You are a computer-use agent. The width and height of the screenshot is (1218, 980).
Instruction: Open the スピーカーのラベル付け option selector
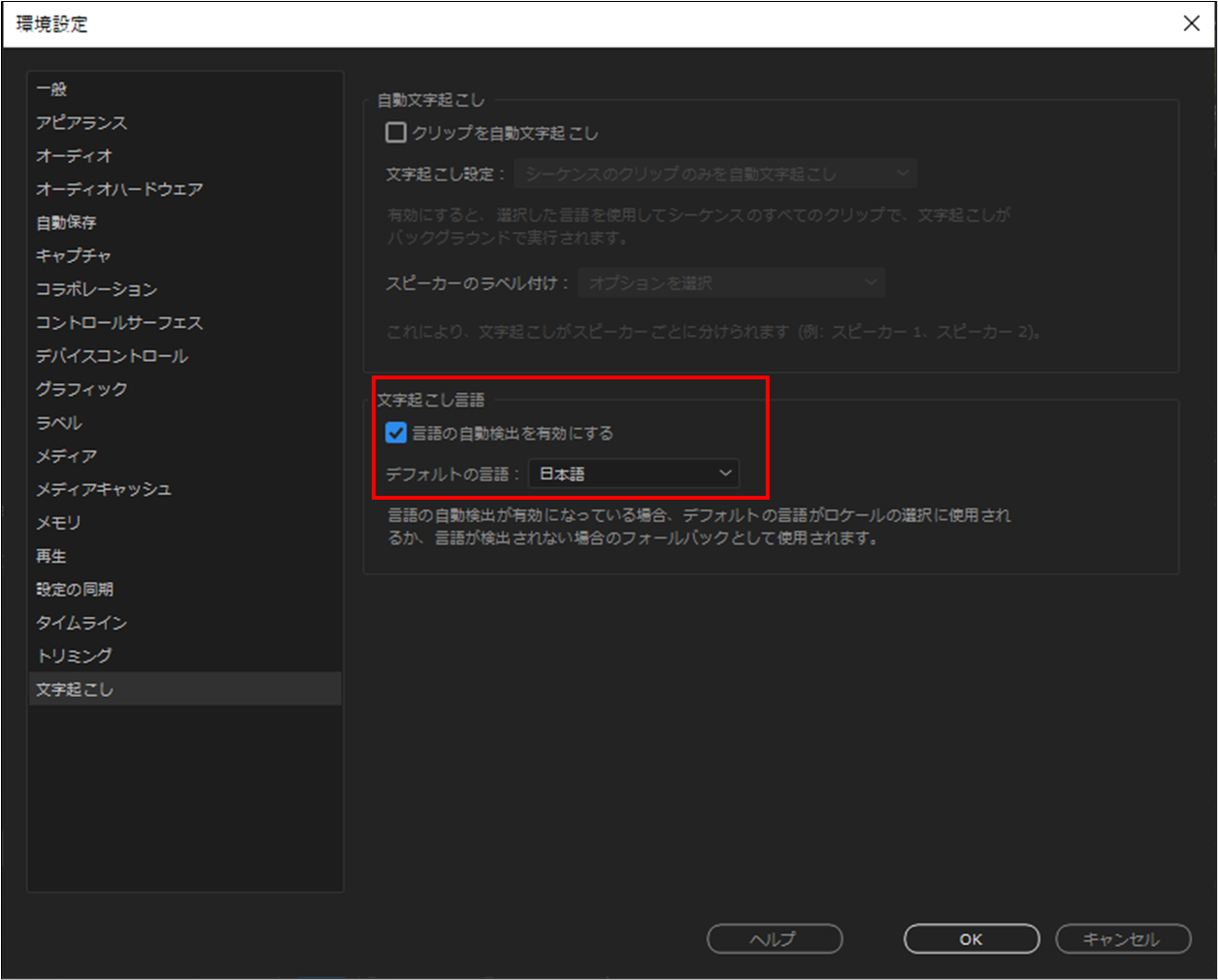(733, 282)
